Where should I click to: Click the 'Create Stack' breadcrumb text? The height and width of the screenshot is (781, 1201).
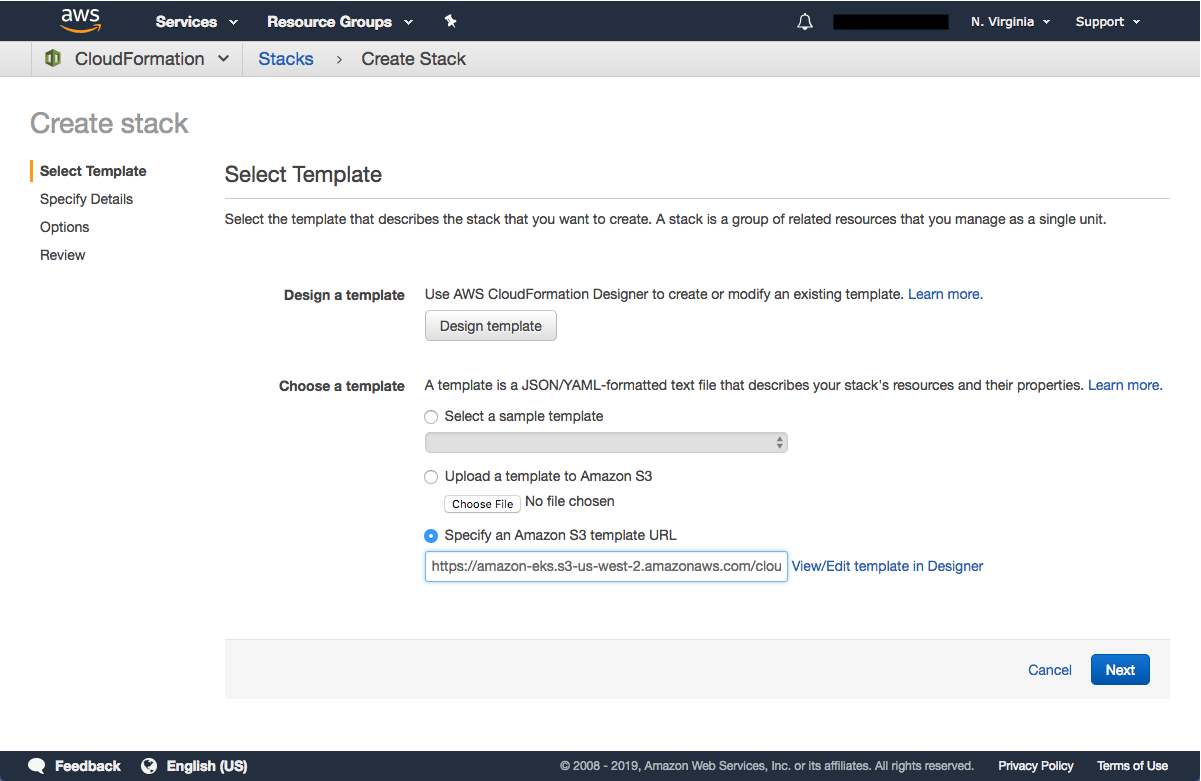pos(414,59)
